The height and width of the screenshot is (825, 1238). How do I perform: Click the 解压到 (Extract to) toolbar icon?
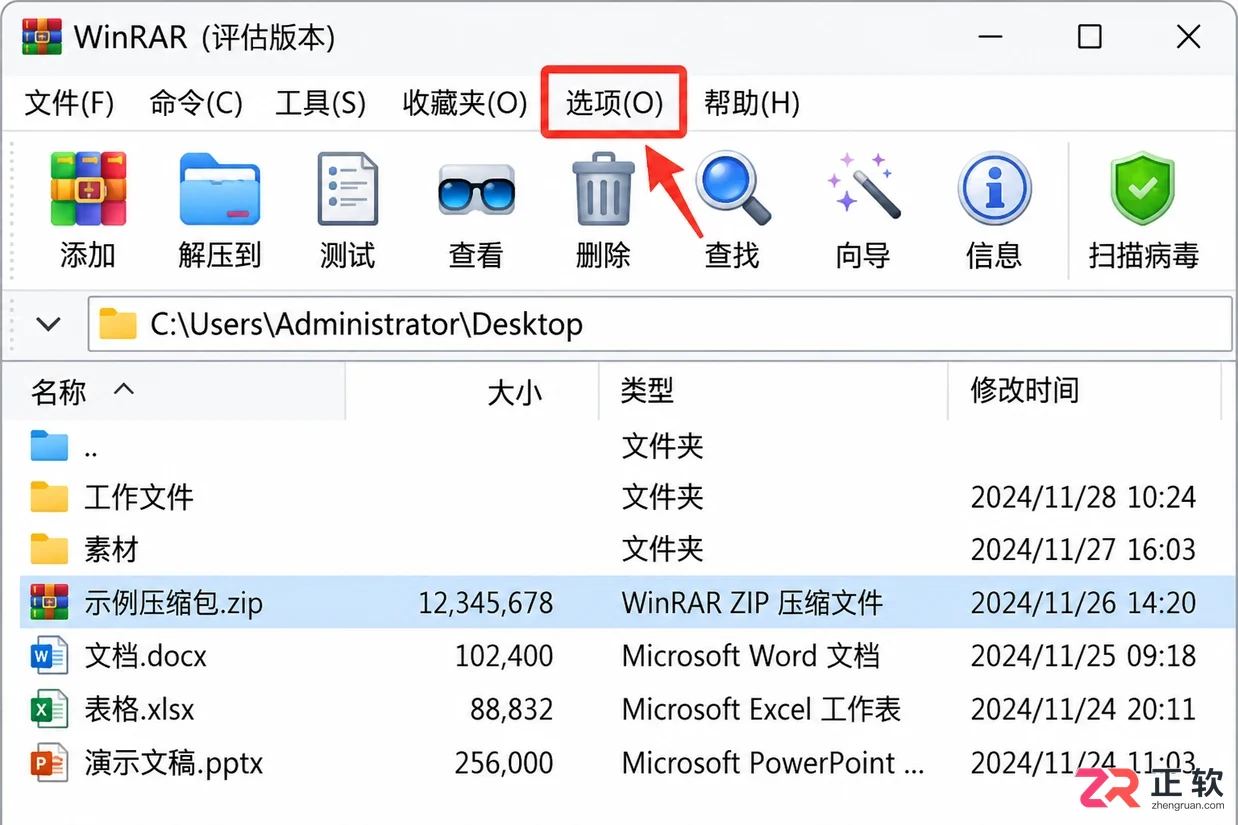pyautogui.click(x=219, y=189)
